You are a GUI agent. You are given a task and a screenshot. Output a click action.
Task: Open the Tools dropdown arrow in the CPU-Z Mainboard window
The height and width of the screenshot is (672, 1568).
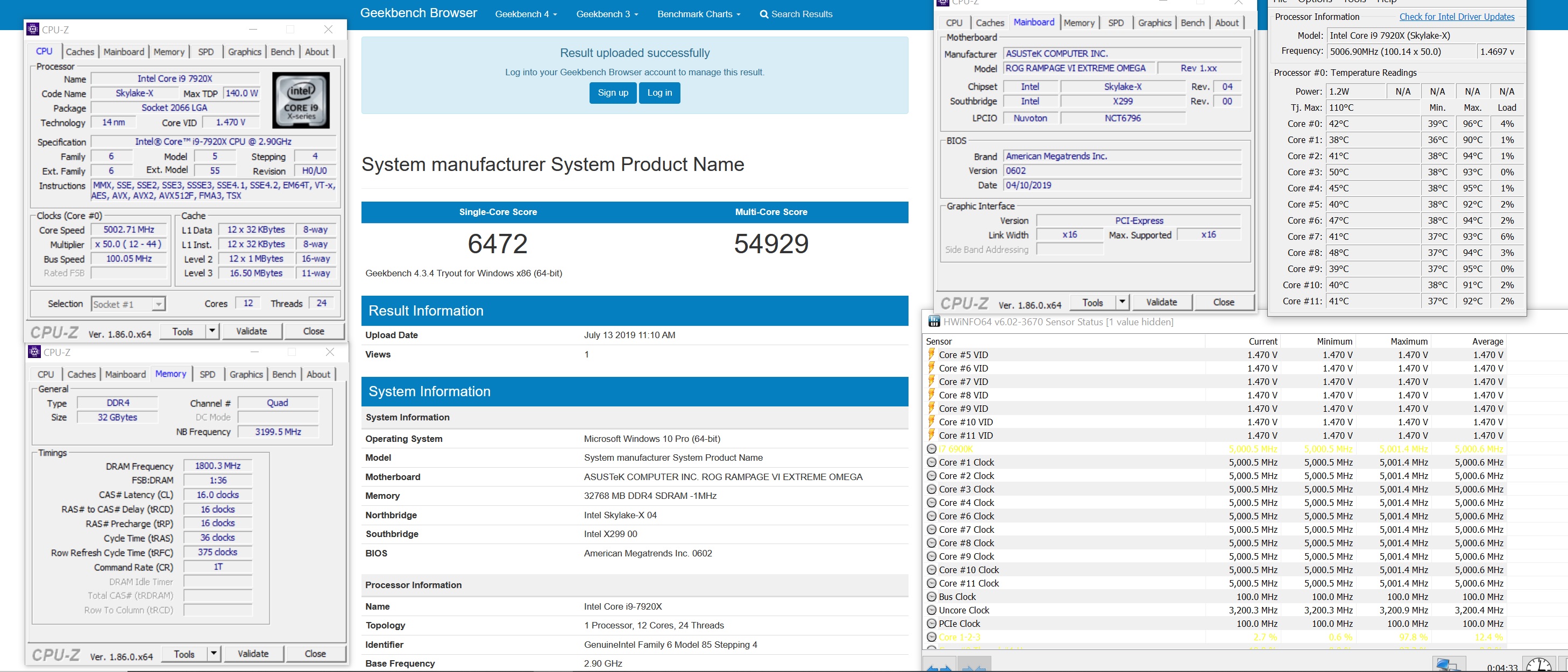[1122, 302]
